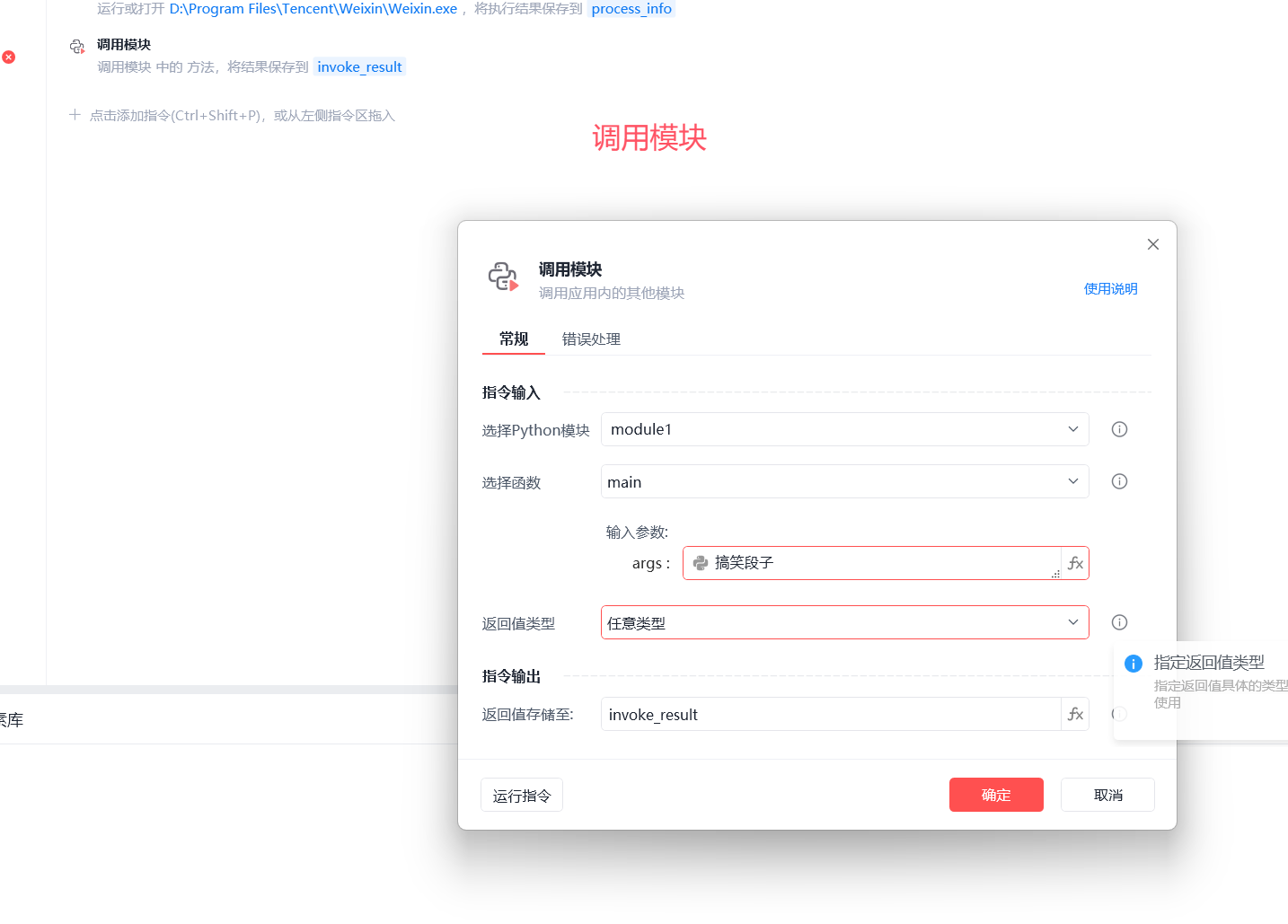Confirm with the 确定 button
This screenshot has height=924, width=1288.
(x=996, y=795)
